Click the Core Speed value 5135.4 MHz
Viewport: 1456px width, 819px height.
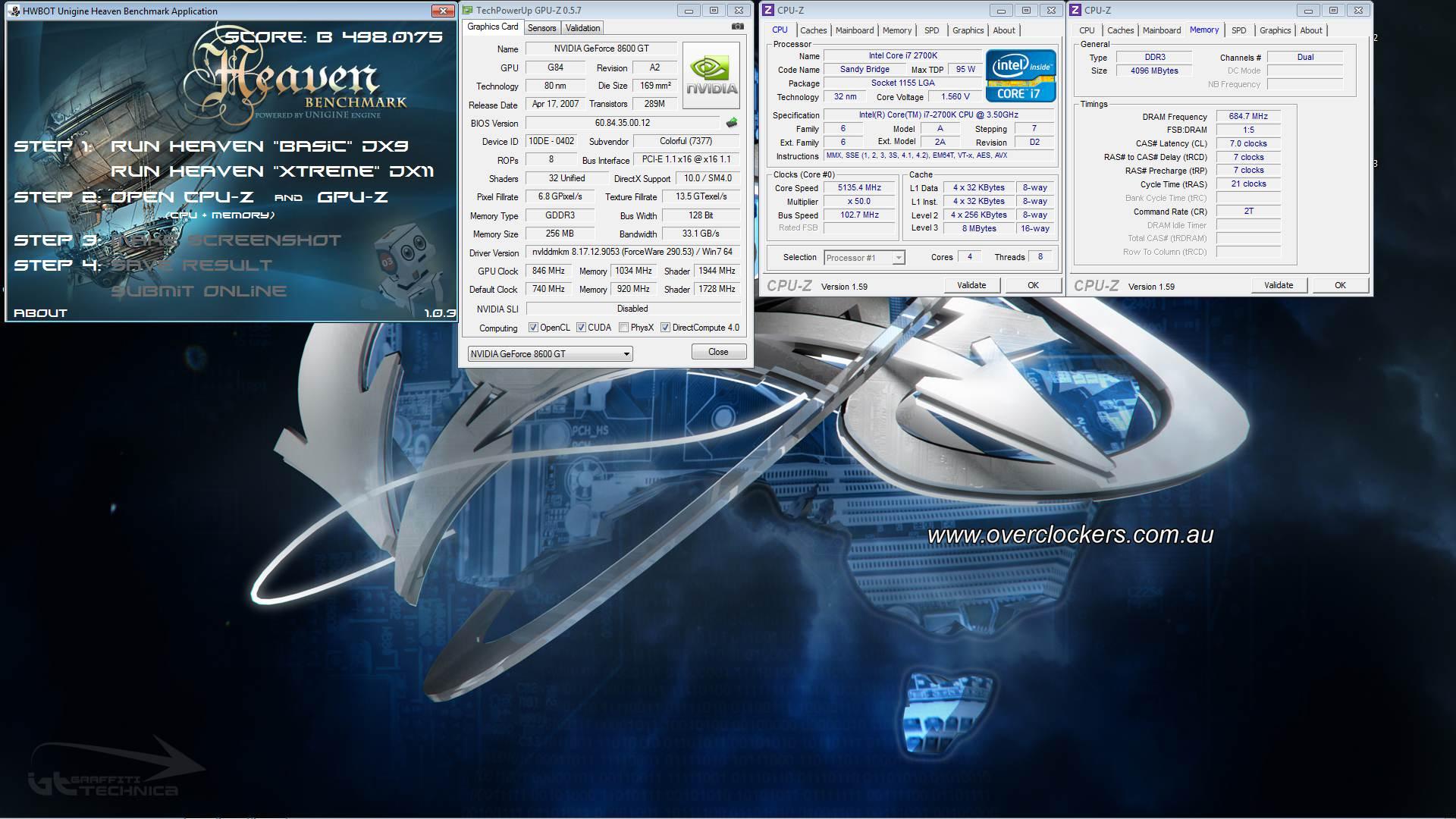(859, 188)
